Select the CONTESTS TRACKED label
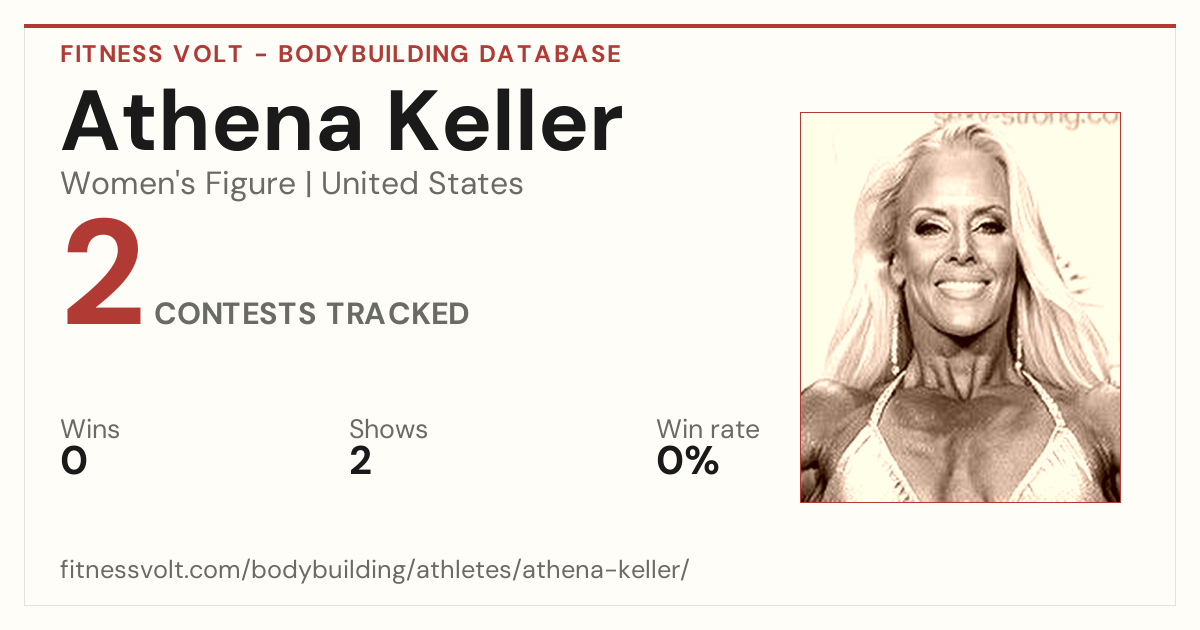1200x630 pixels. 312,313
